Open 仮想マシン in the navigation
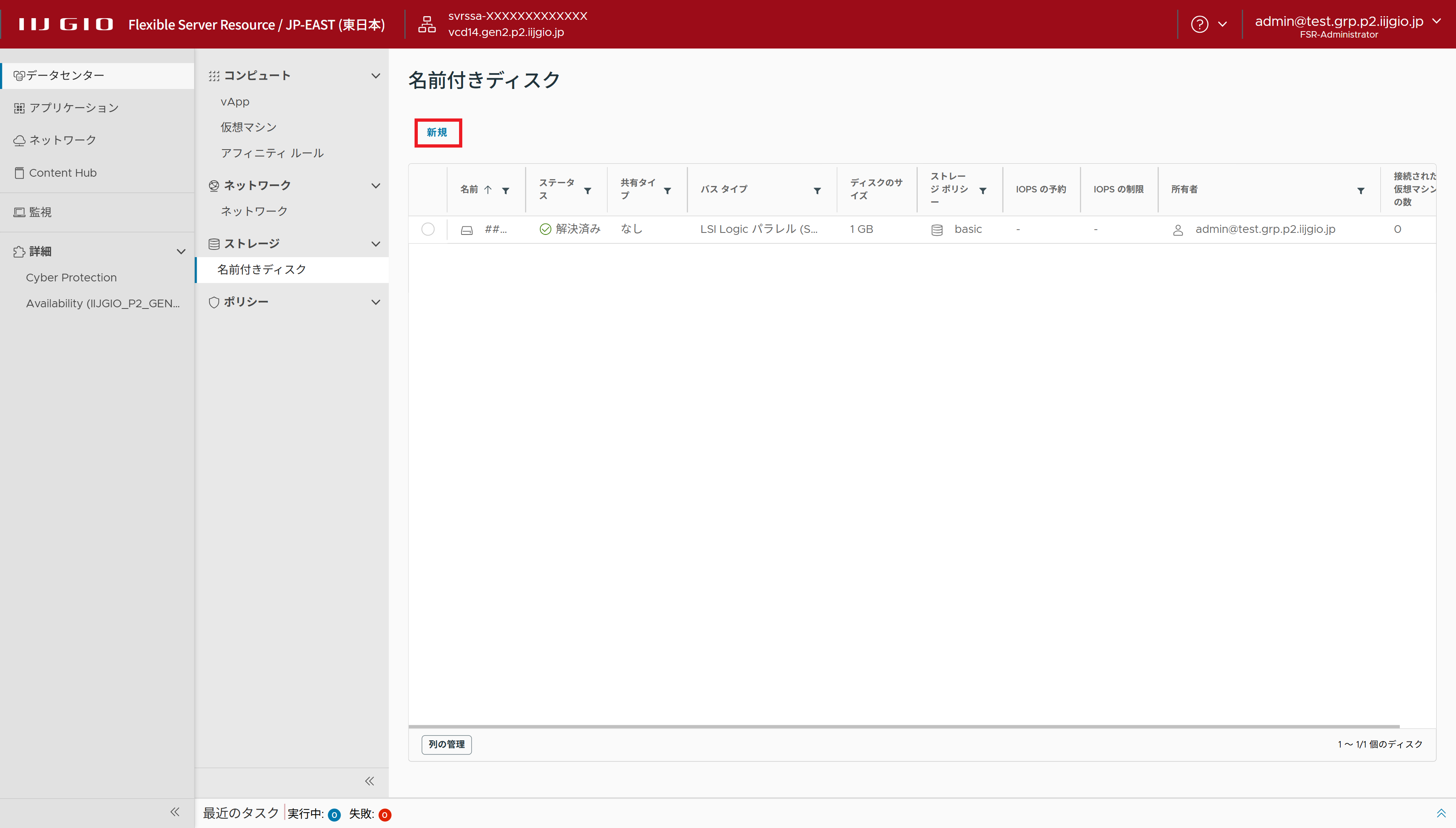The image size is (1456, 828). (249, 127)
